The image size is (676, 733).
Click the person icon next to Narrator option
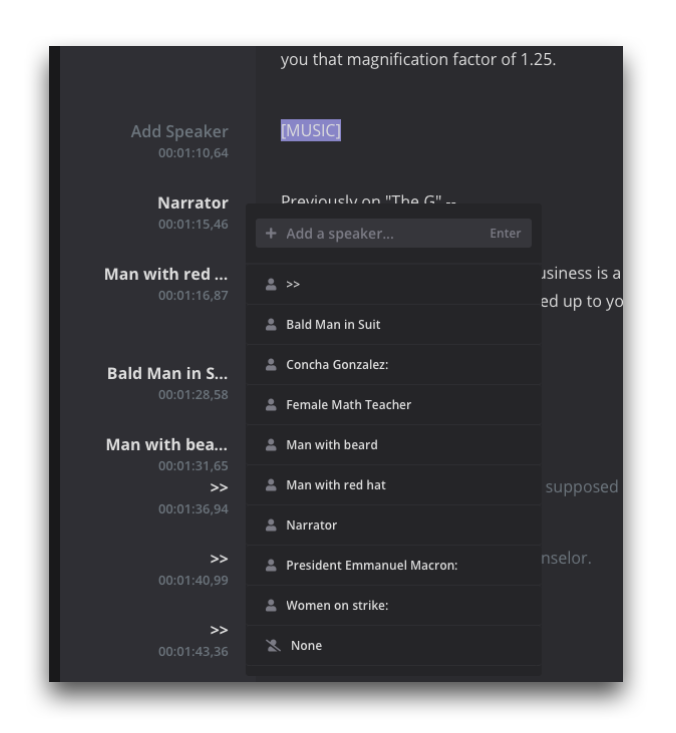tap(271, 525)
